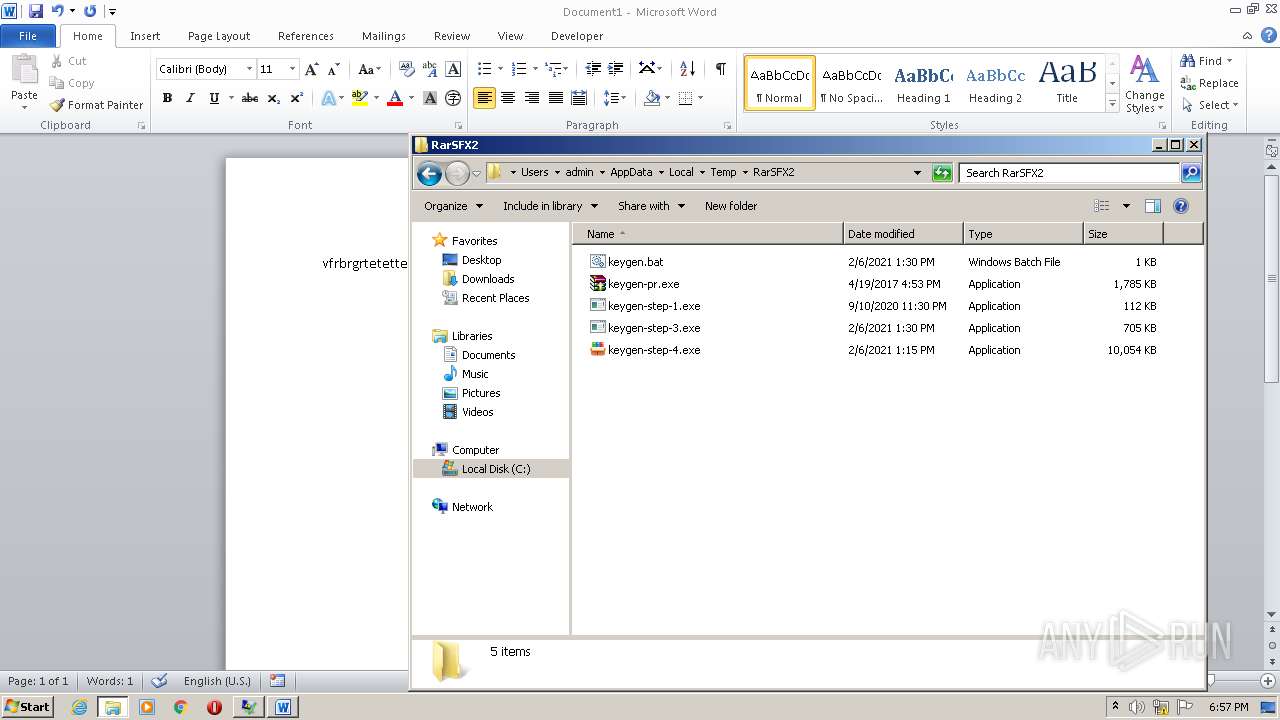Open the Font name dropdown
The height and width of the screenshot is (720, 1280).
(x=249, y=69)
